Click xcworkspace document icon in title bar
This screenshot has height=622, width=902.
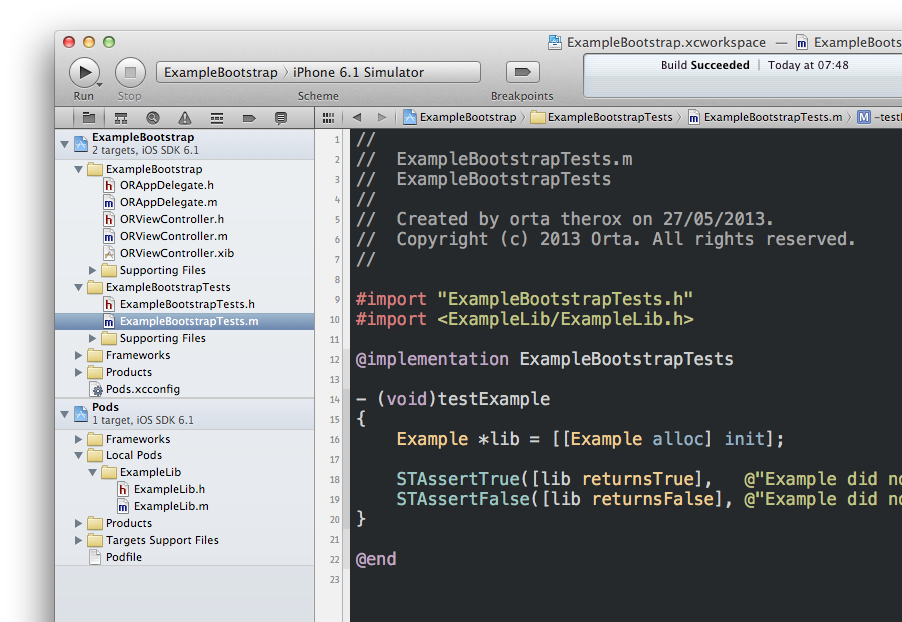pos(555,42)
